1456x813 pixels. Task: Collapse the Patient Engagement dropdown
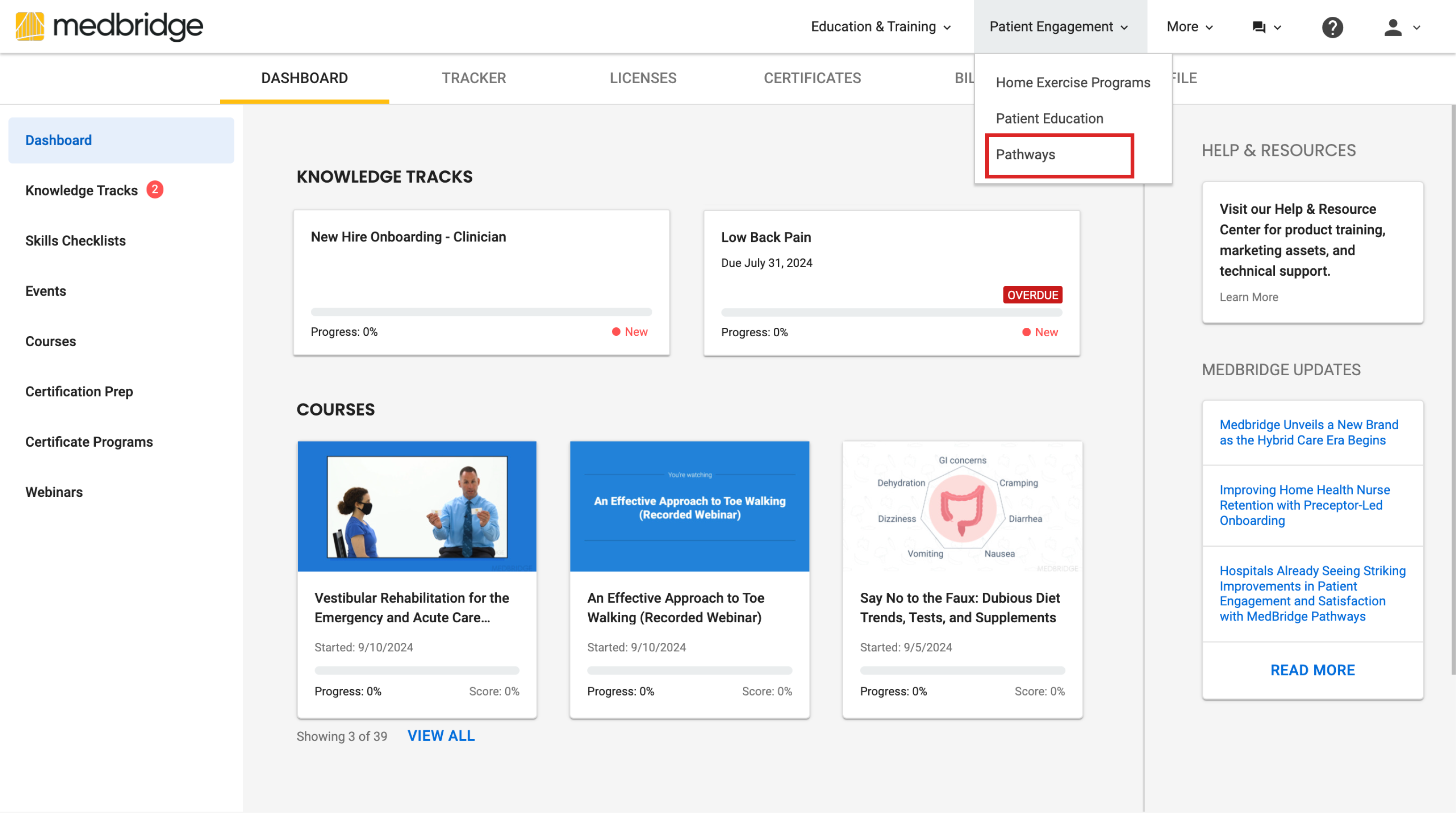point(1059,27)
